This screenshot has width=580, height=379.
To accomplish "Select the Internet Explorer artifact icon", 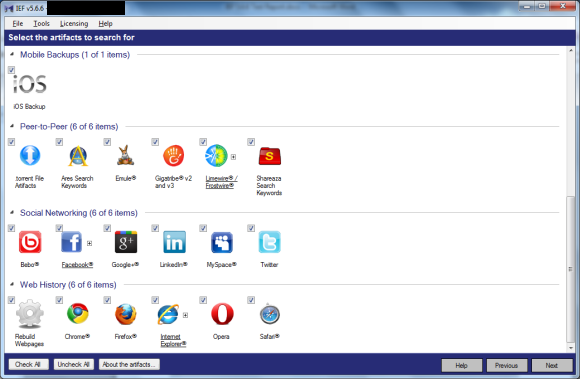I will pyautogui.click(x=168, y=314).
